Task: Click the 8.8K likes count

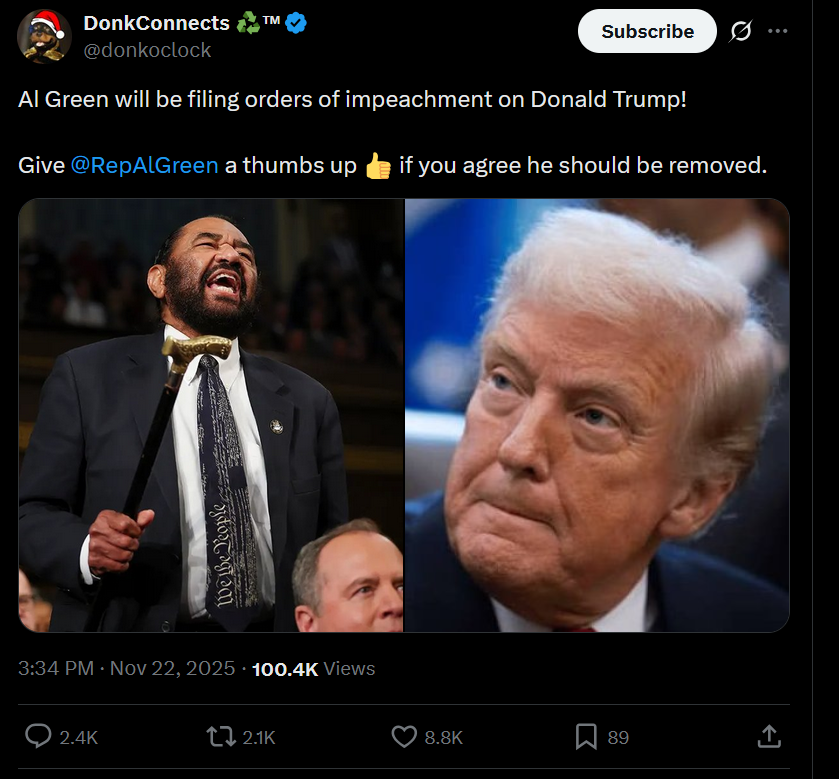Action: (444, 737)
